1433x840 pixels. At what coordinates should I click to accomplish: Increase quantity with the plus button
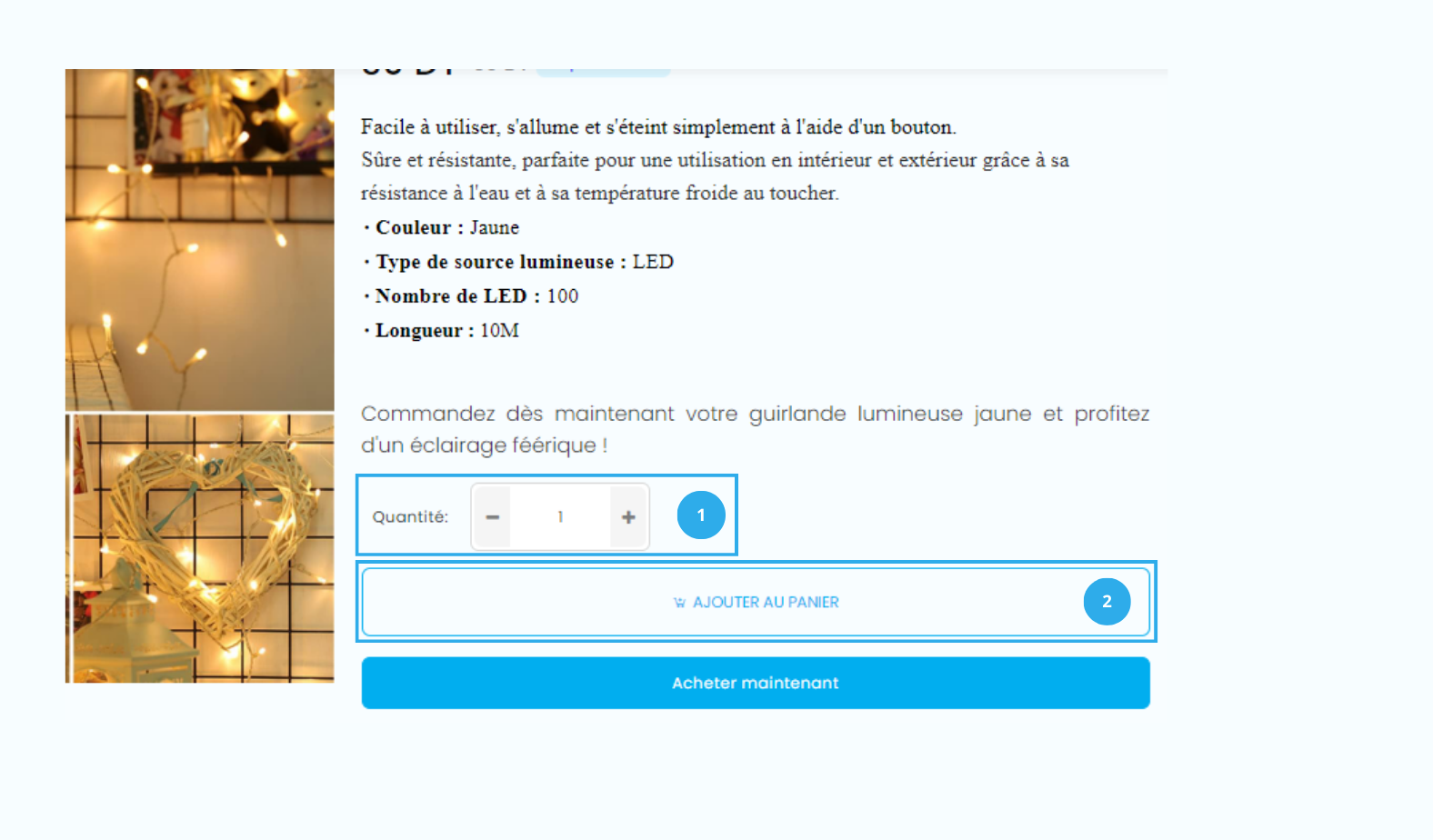[628, 516]
